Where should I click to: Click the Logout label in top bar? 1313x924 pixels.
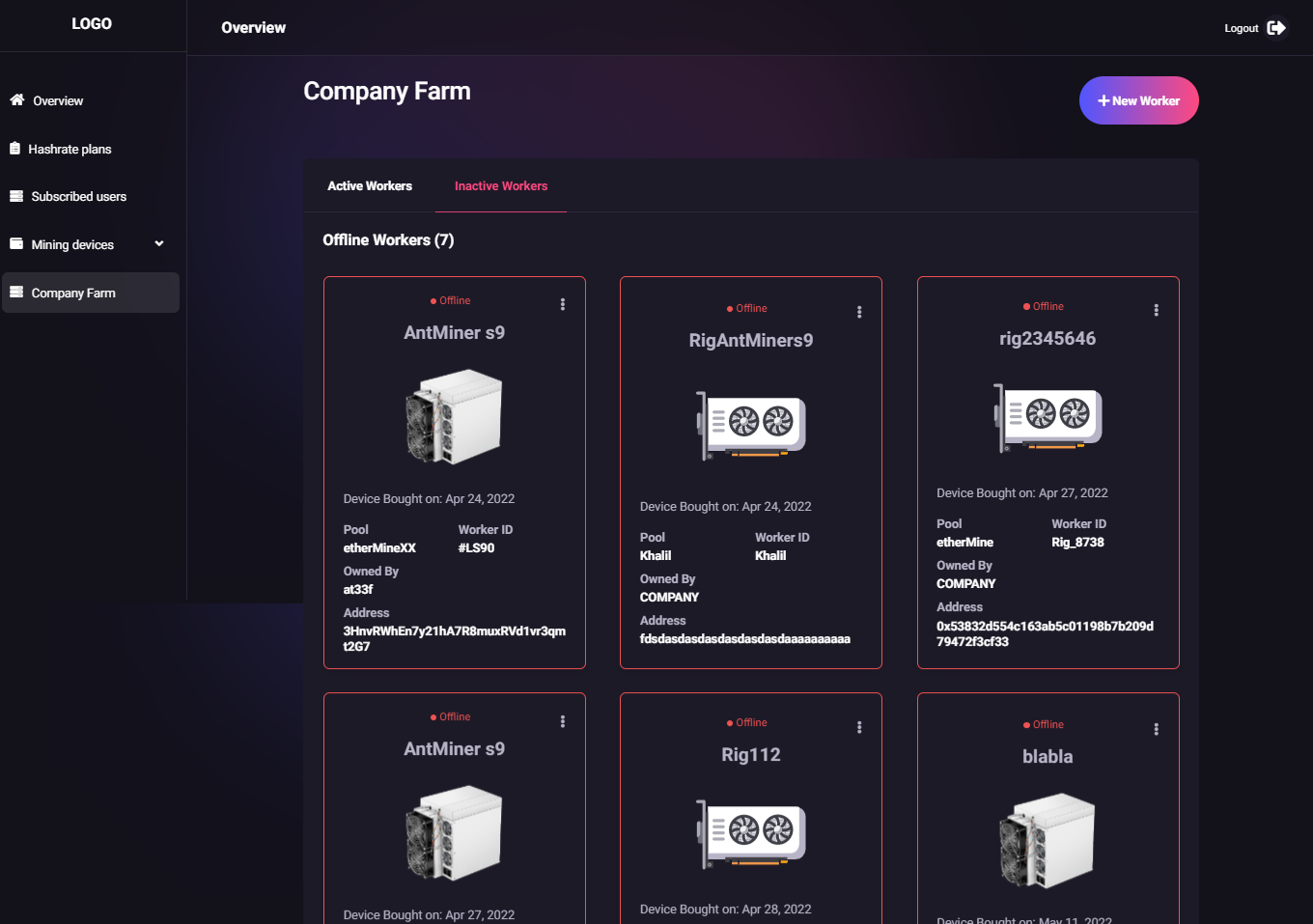(1241, 28)
